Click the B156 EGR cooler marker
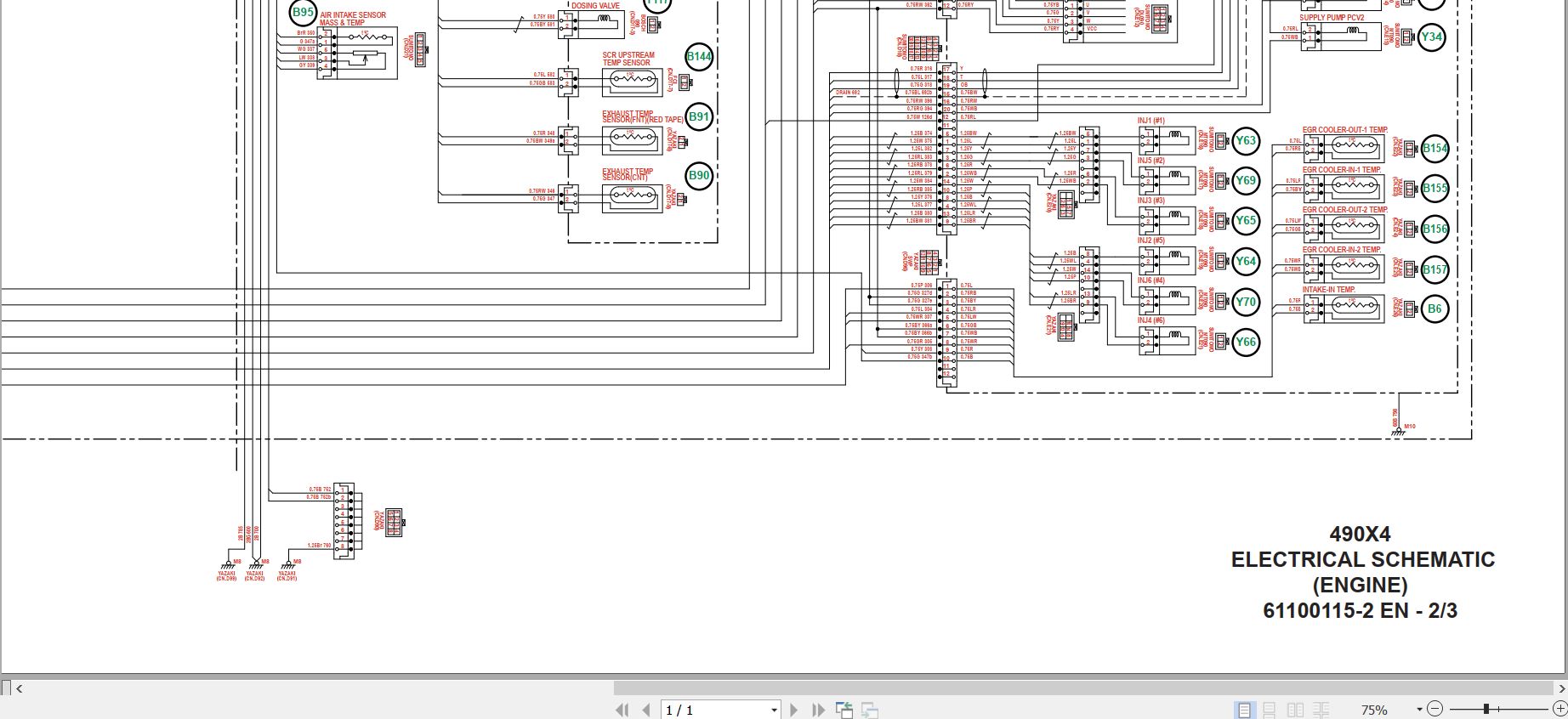 point(1434,229)
